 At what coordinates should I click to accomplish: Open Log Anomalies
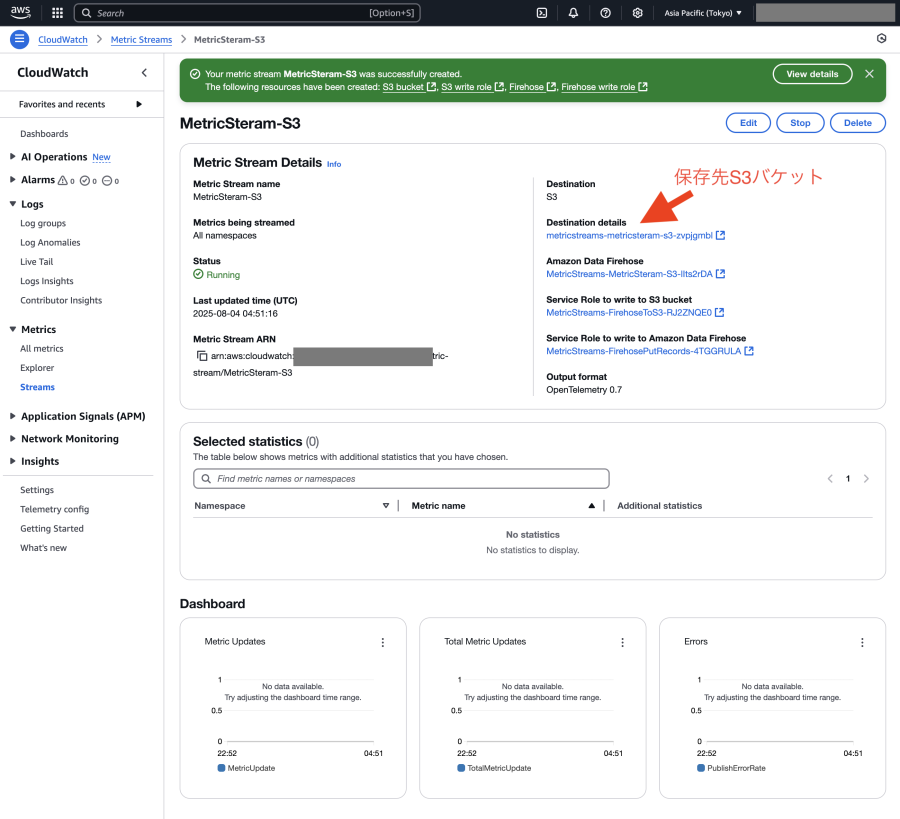coord(50,243)
